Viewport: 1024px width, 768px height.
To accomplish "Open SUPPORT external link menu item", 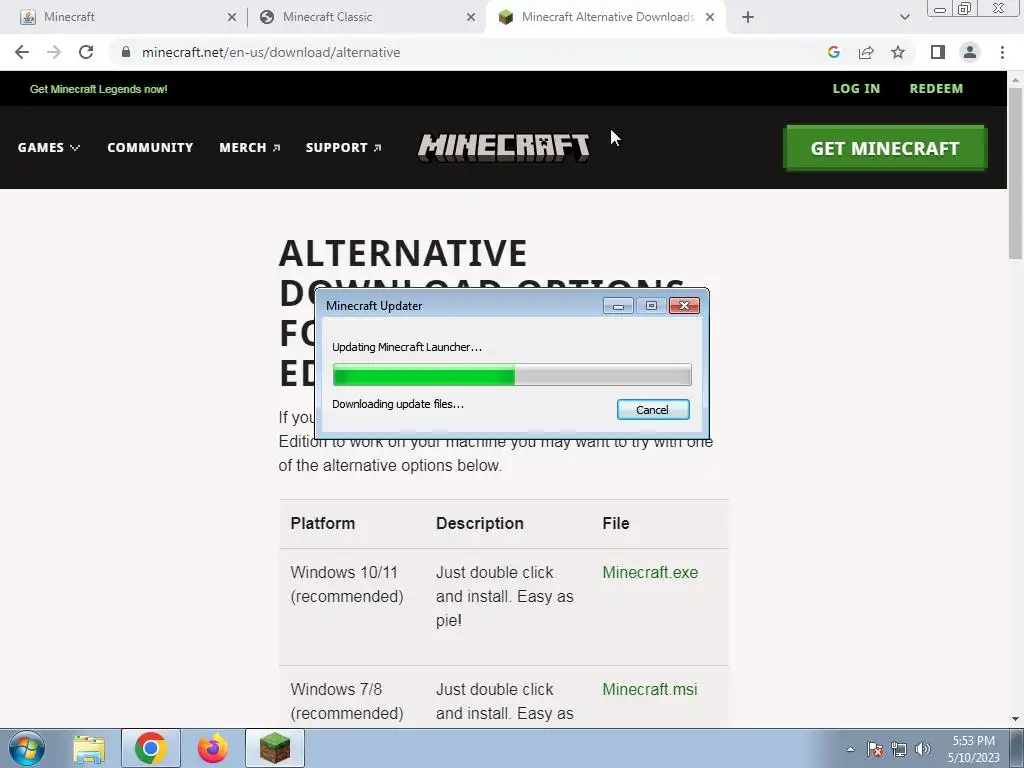I will [x=344, y=148].
